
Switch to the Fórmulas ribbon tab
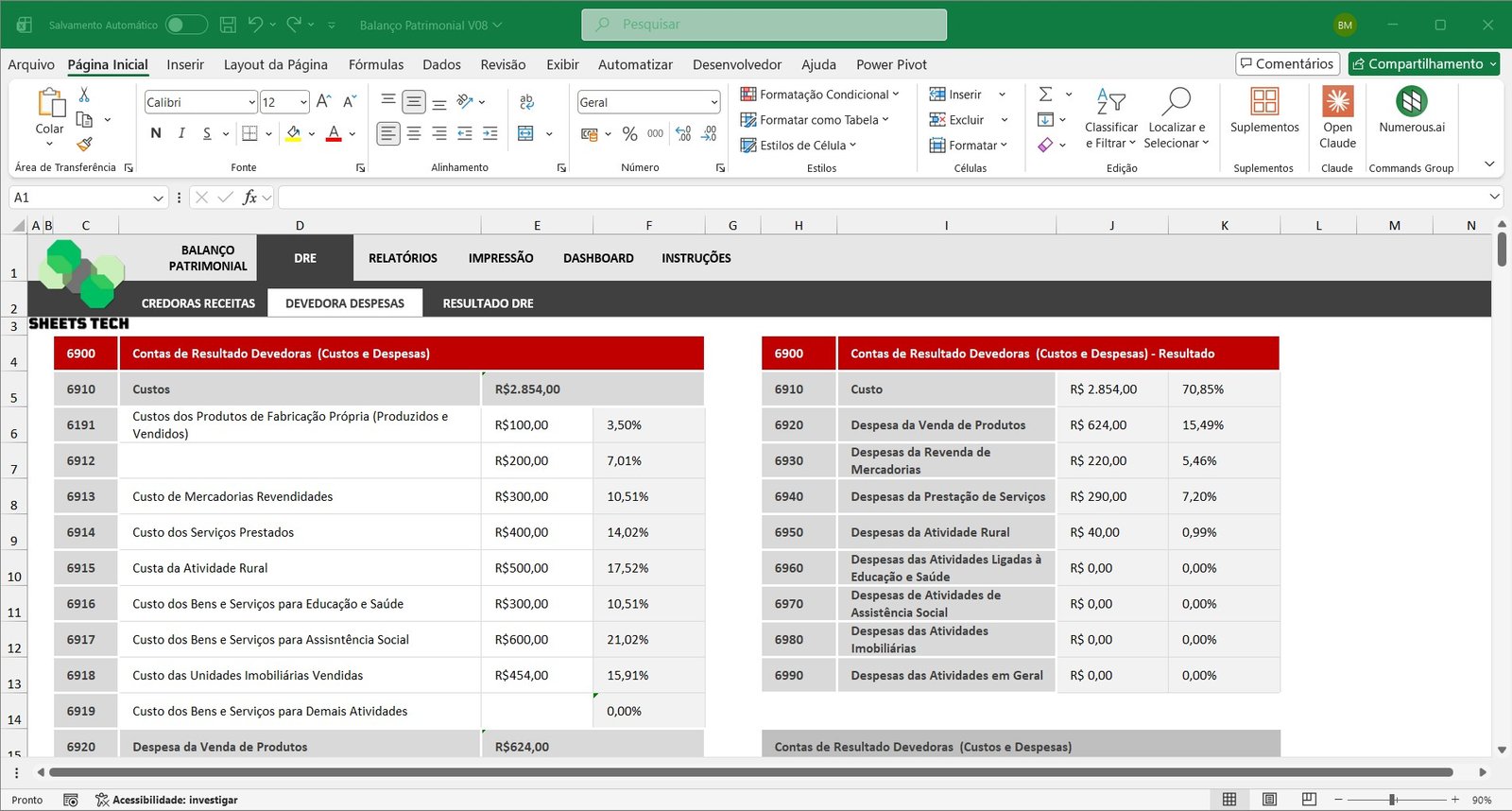click(375, 64)
